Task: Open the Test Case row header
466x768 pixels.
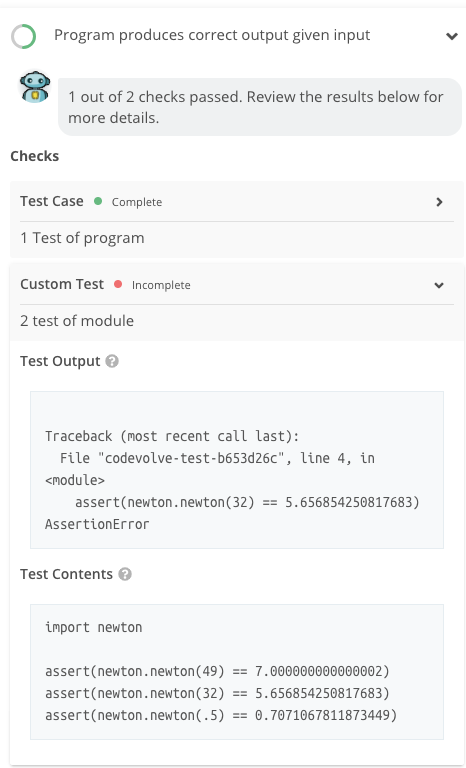Action: pos(237,201)
